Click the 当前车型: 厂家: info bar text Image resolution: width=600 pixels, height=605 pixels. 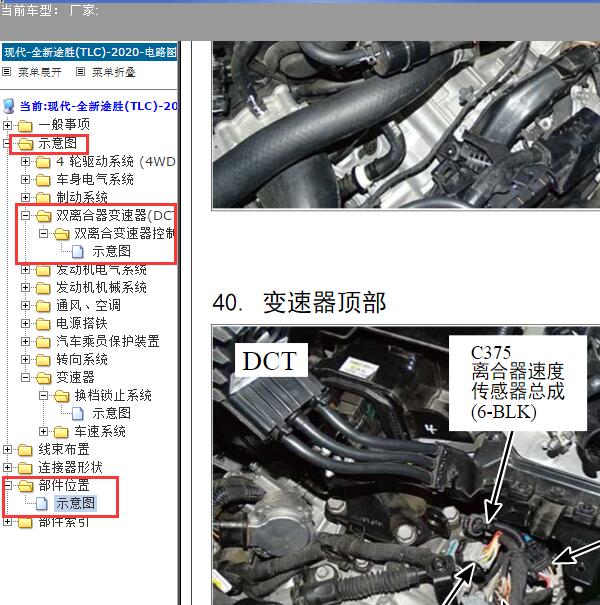point(49,10)
